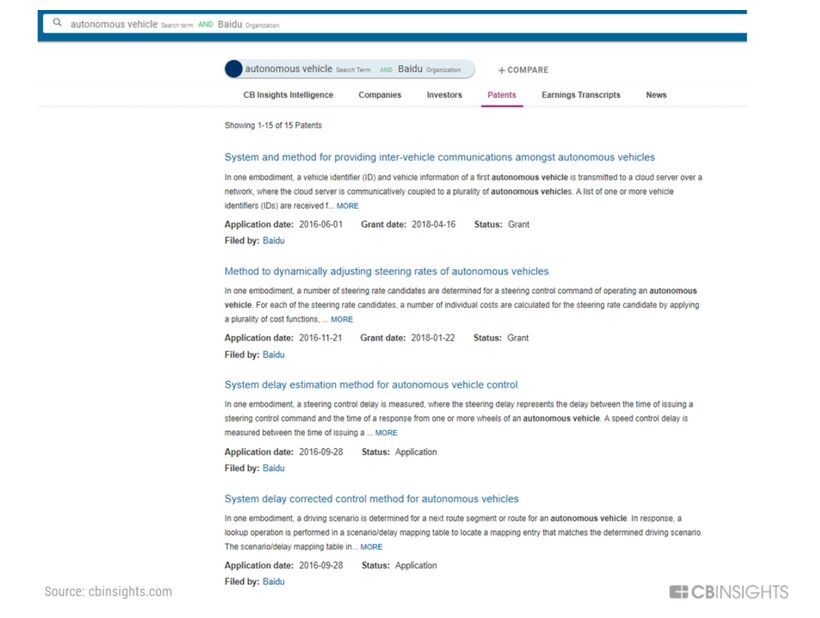Click Baidu filer link under delay corrected patent
This screenshot has width=820, height=618.
[x=273, y=581]
